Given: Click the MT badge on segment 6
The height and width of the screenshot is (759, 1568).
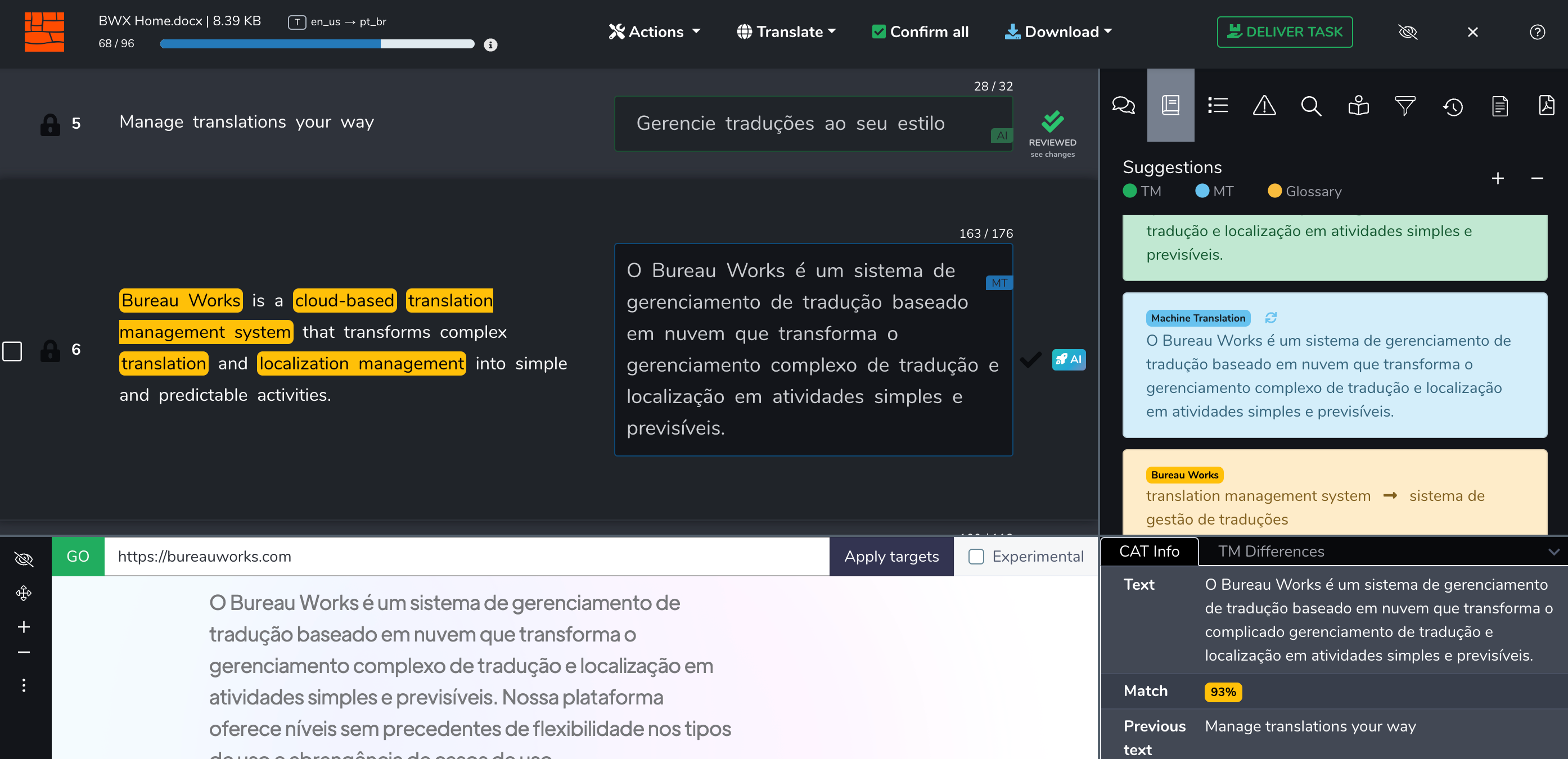Looking at the screenshot, I should tap(999, 282).
